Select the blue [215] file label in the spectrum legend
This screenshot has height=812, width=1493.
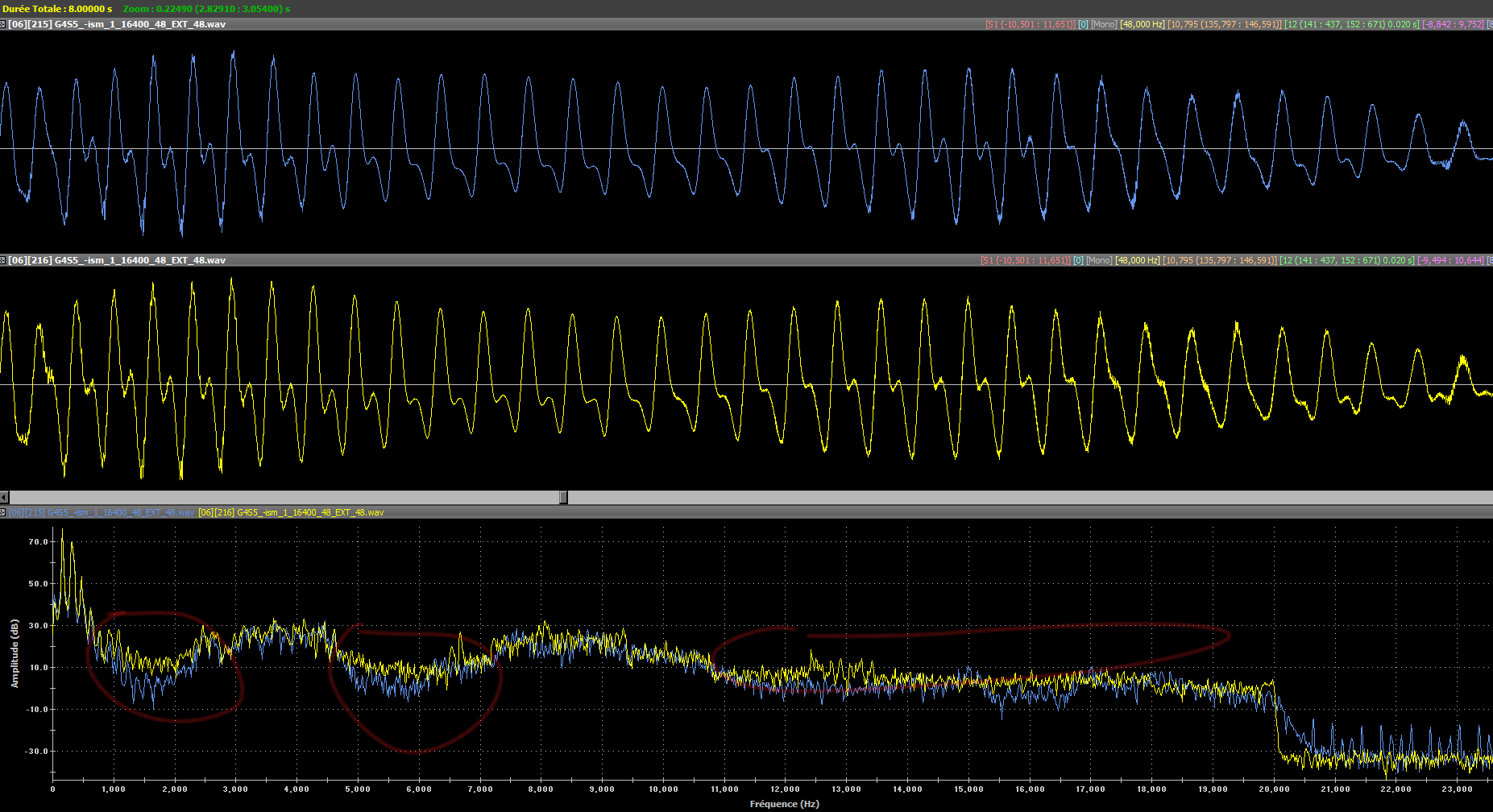pos(101,512)
